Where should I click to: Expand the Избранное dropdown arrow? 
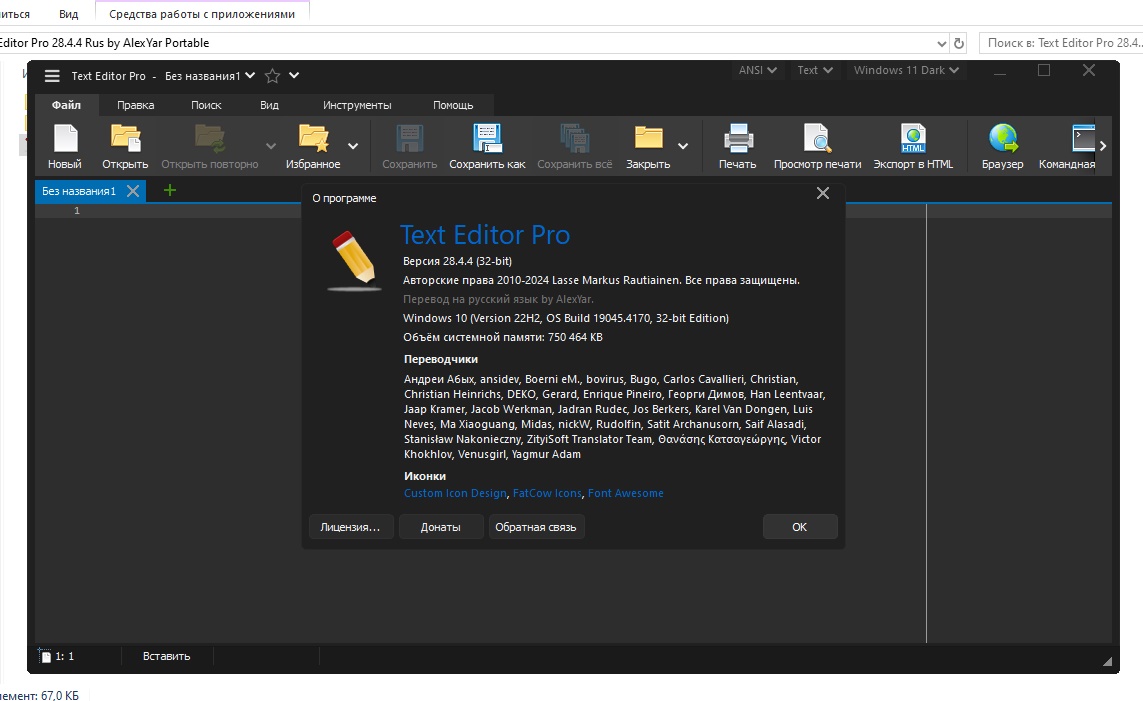[353, 146]
